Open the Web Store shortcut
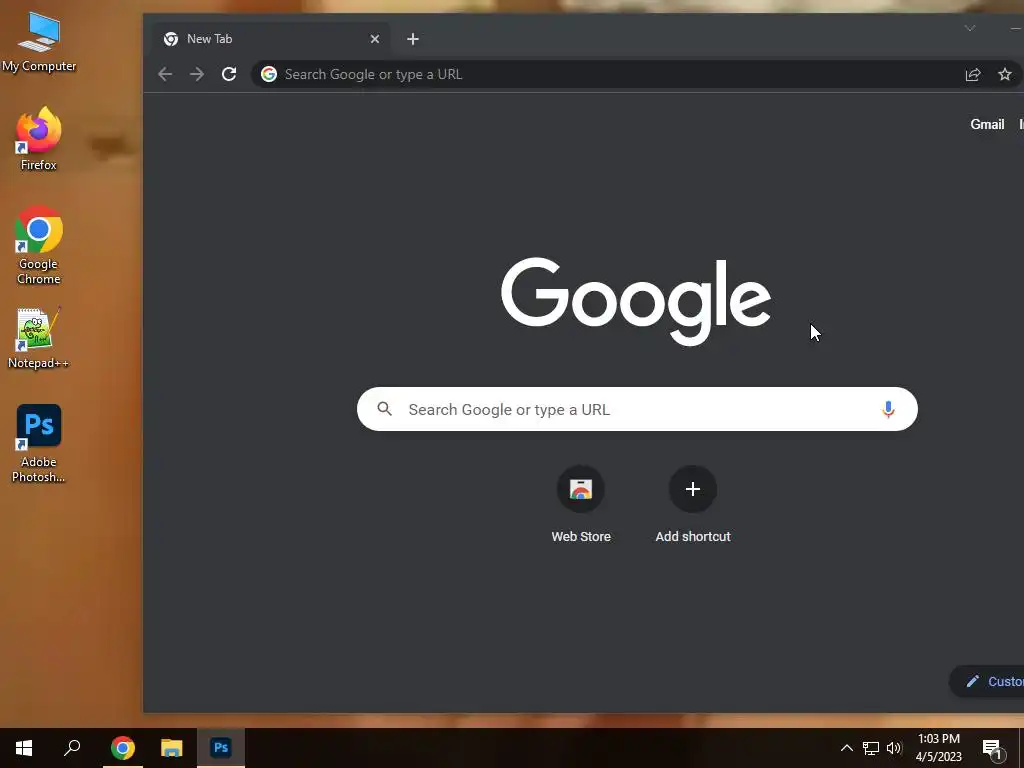Viewport: 1024px width, 768px height. point(581,504)
